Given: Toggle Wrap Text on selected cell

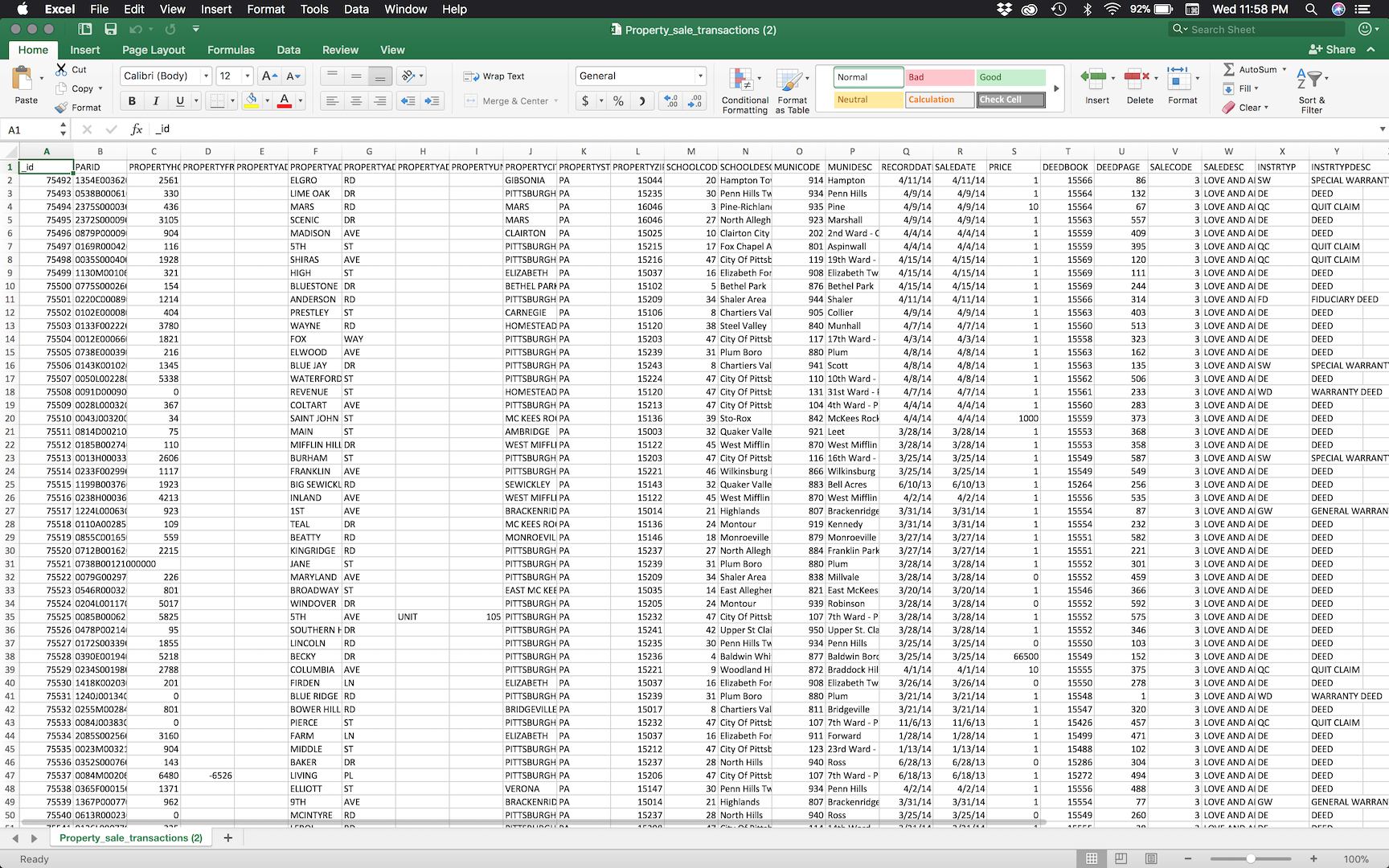Looking at the screenshot, I should (494, 76).
